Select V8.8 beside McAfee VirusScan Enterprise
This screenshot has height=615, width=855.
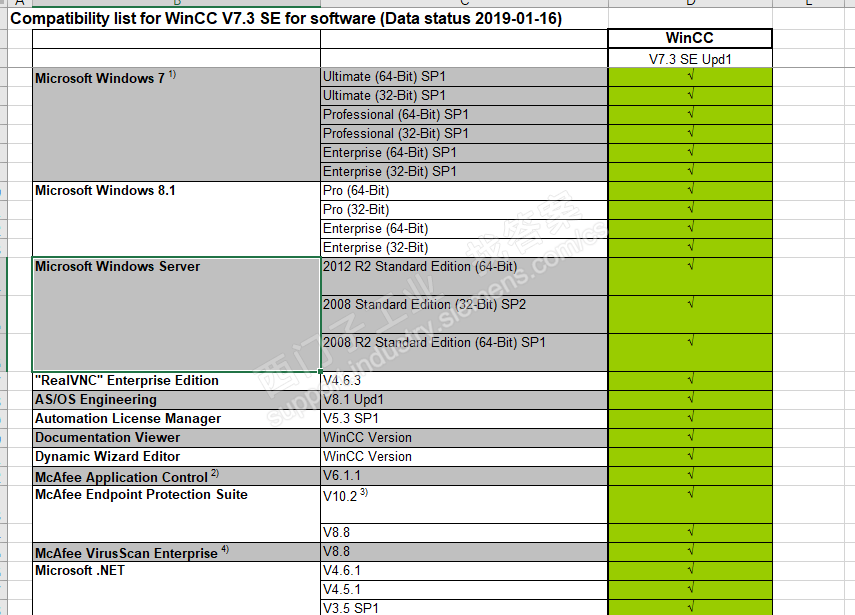tap(464, 552)
